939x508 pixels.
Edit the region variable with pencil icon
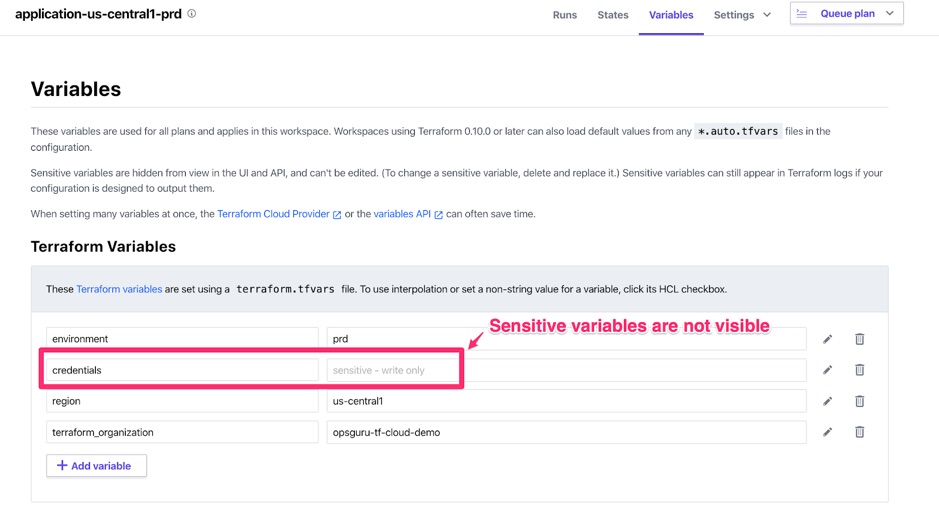coord(827,401)
